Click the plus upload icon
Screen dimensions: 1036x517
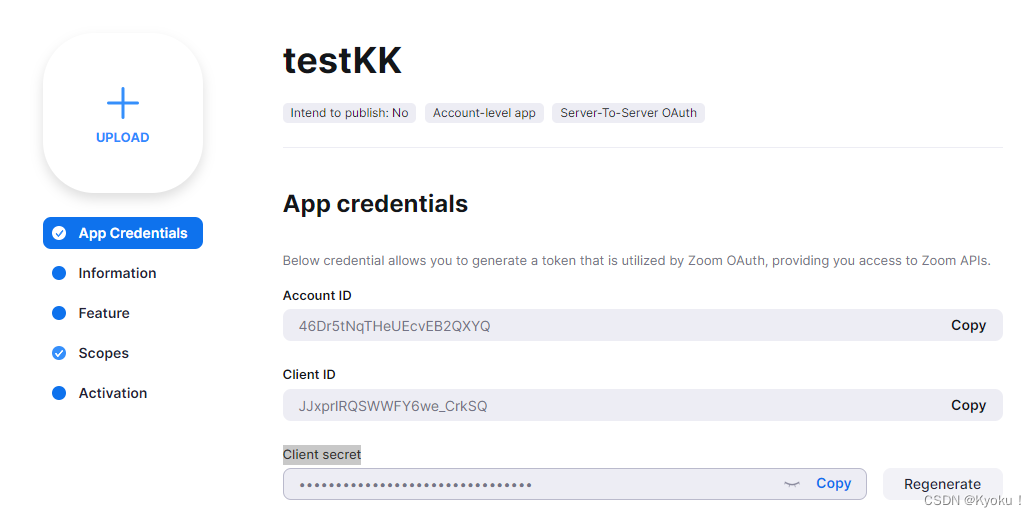[123, 103]
